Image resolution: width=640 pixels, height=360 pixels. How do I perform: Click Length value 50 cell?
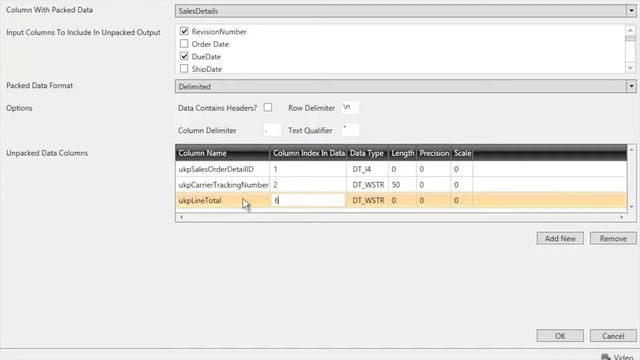coord(402,185)
